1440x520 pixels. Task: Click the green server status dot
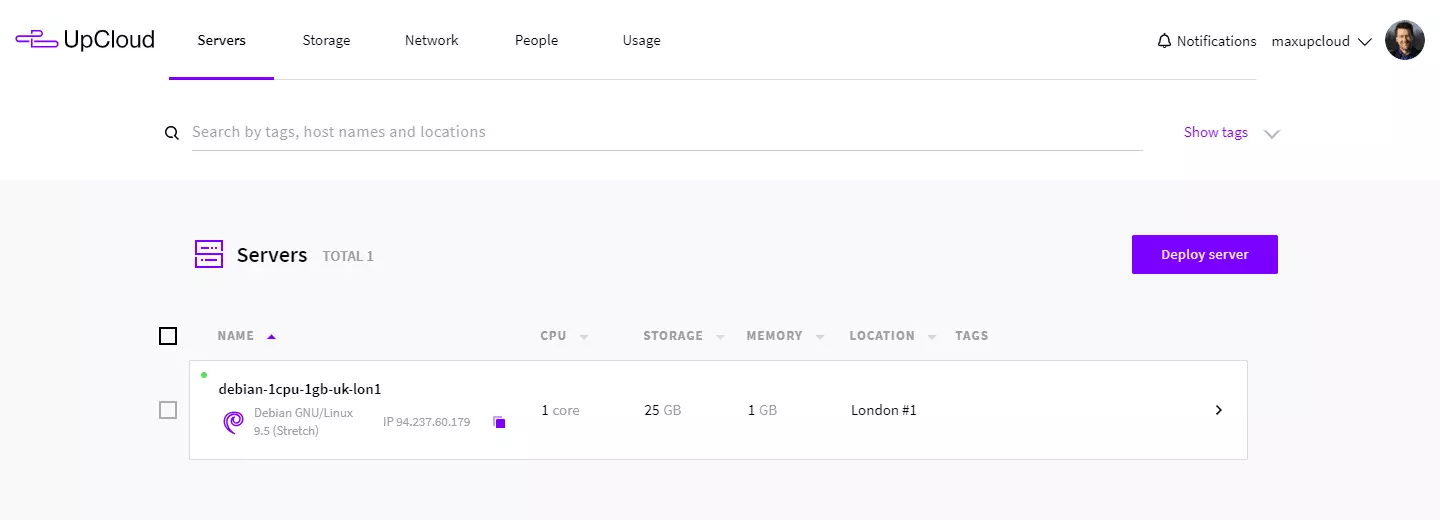click(x=204, y=375)
